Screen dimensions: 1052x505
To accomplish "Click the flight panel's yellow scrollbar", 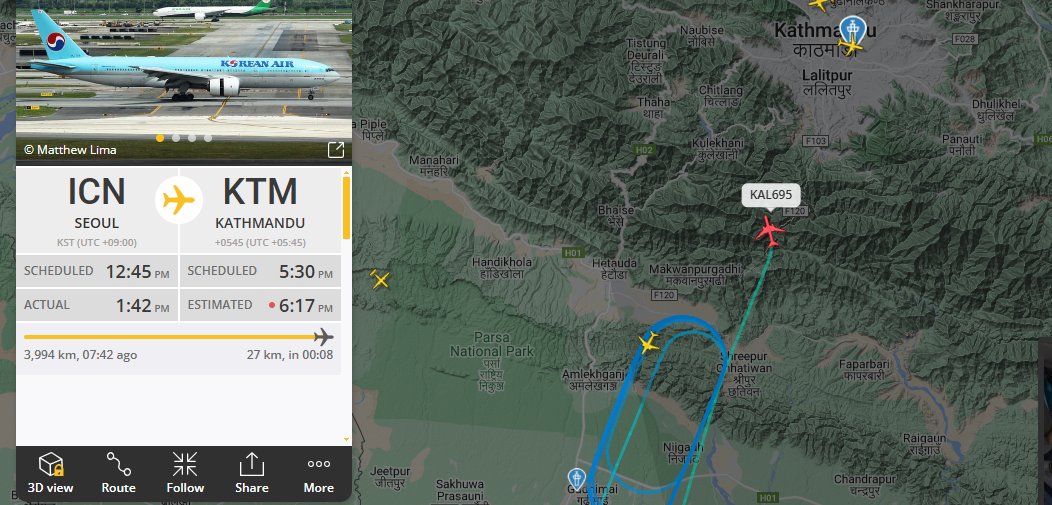I will [x=346, y=208].
